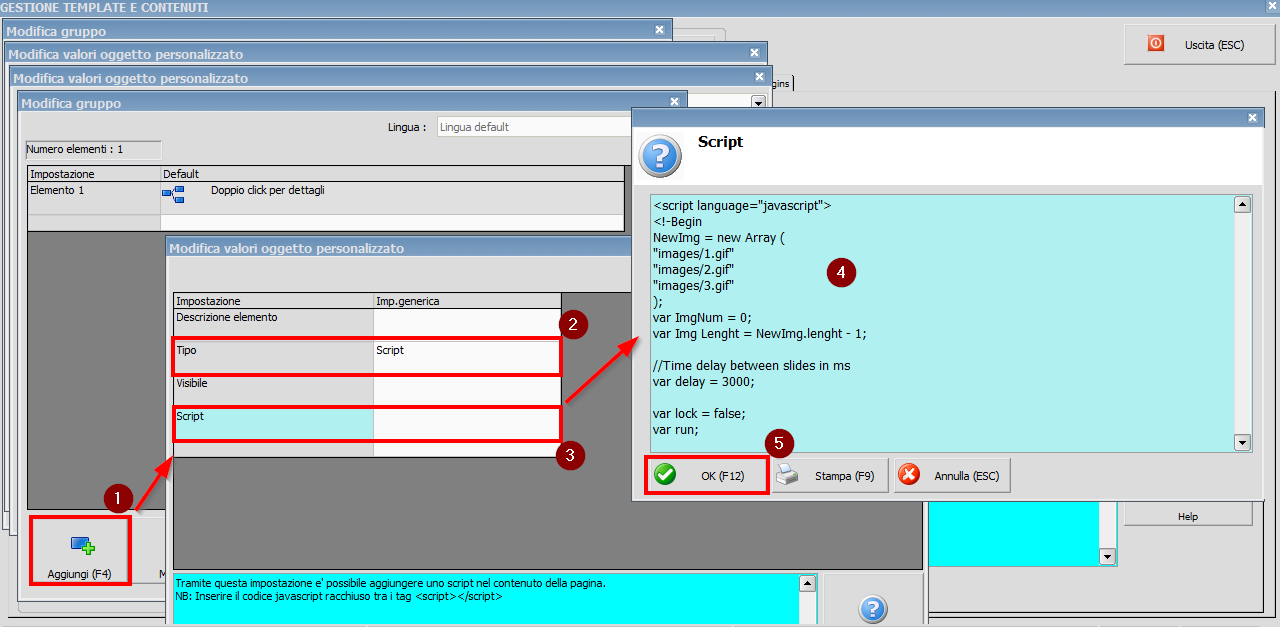
Task: Click the 'Imp.generica' column header
Action: pyautogui.click(x=467, y=300)
